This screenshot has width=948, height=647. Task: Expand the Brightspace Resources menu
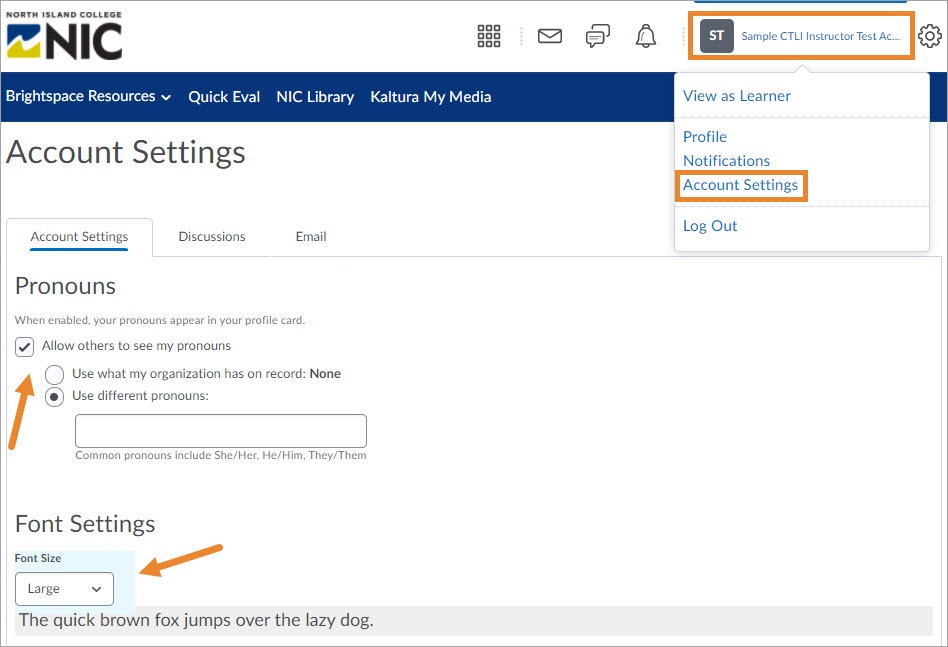[88, 97]
